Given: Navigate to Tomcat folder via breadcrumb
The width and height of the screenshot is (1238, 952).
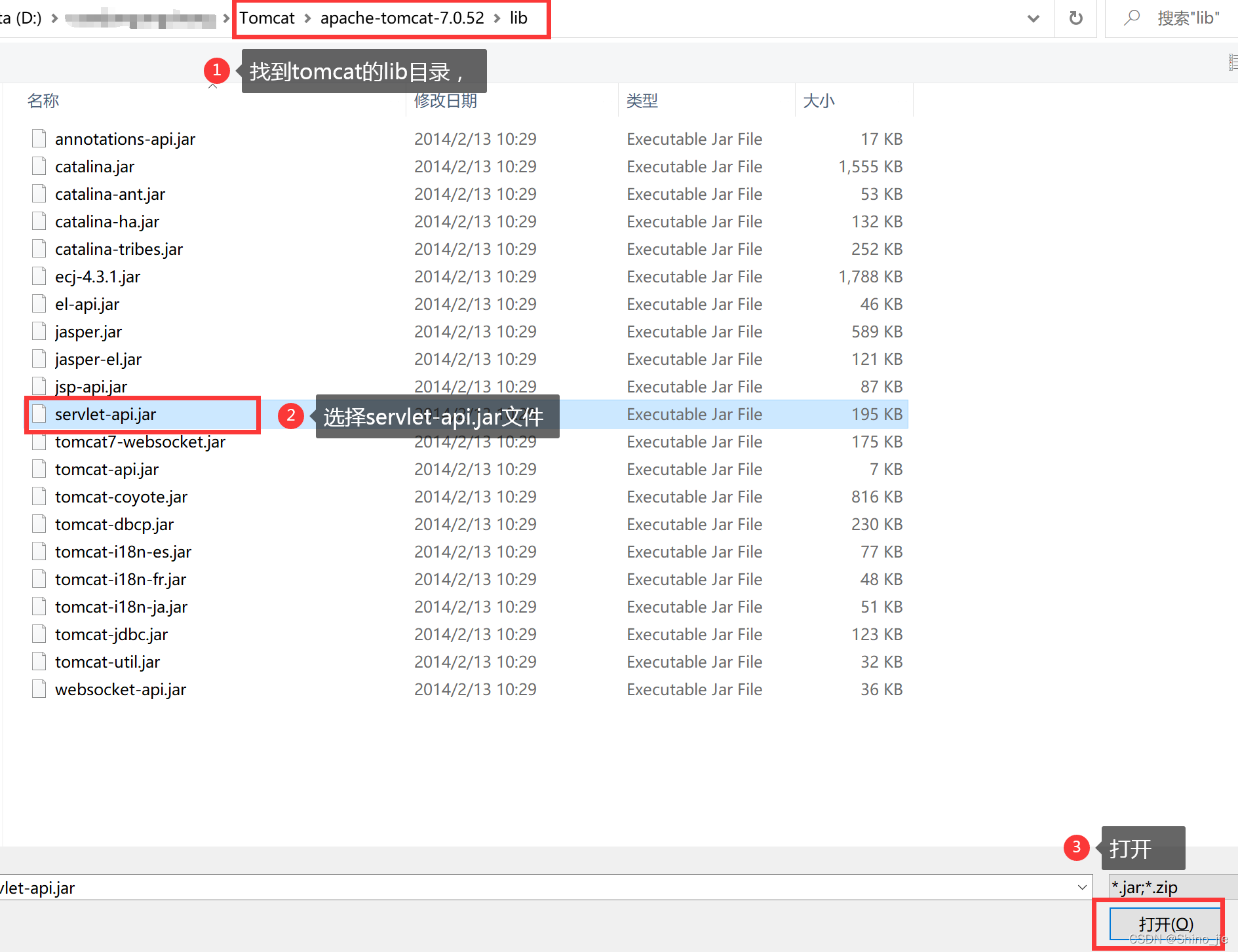Looking at the screenshot, I should [267, 18].
